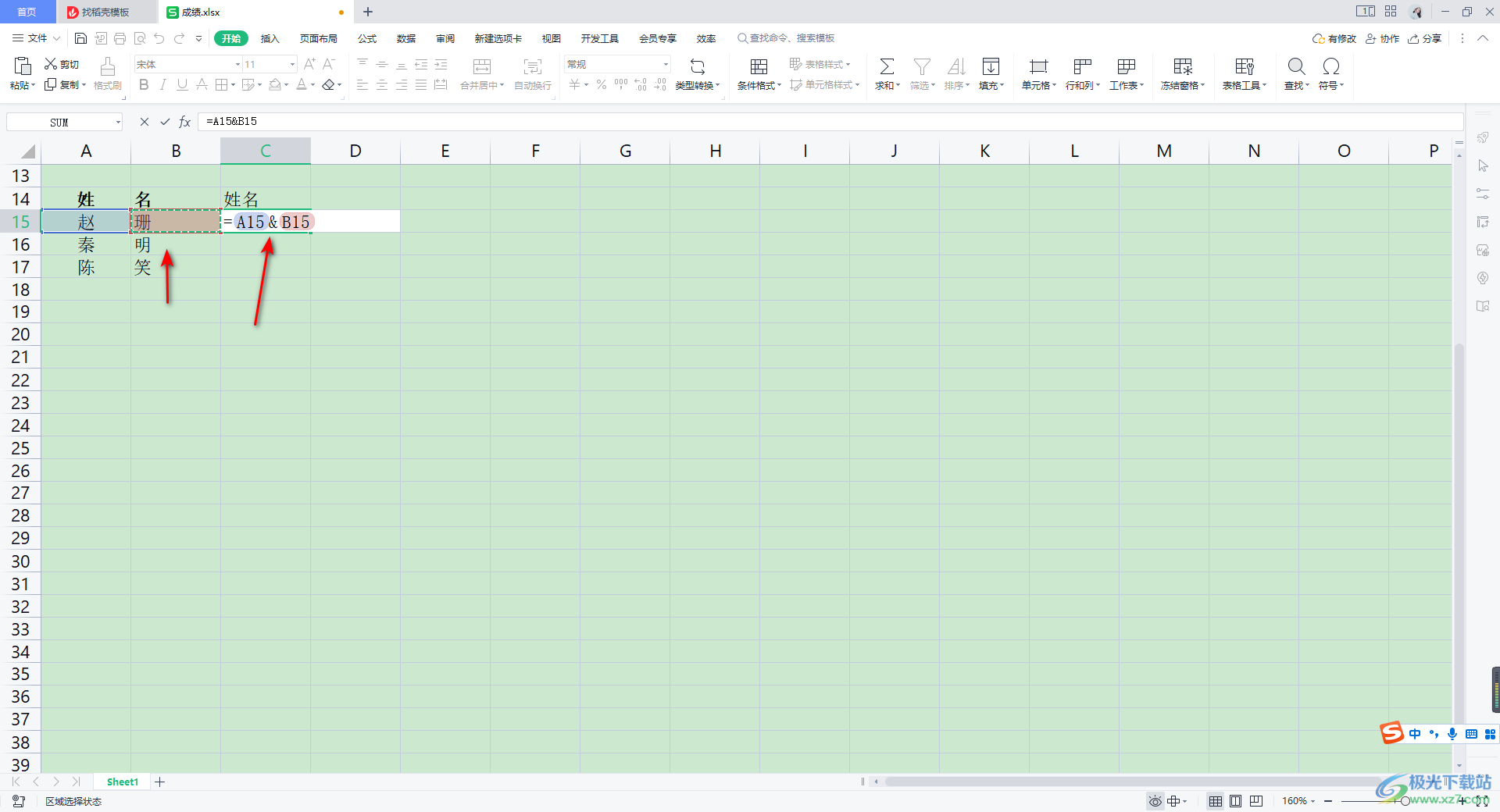Switch to the Insert (插入) tab
Image resolution: width=1500 pixels, height=812 pixels.
pyautogui.click(x=270, y=38)
